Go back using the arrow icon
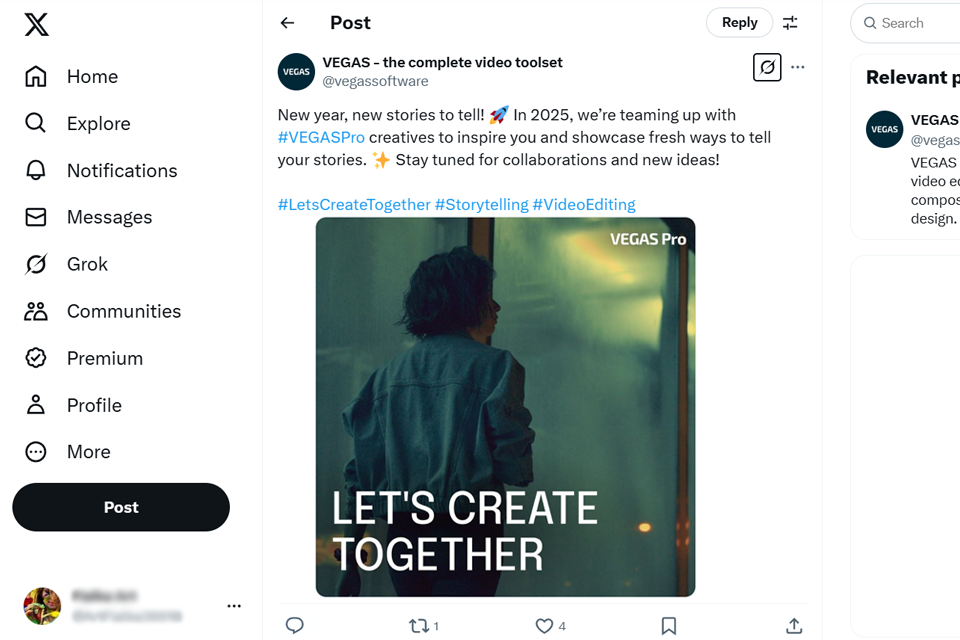The image size is (960, 640). pyautogui.click(x=288, y=23)
